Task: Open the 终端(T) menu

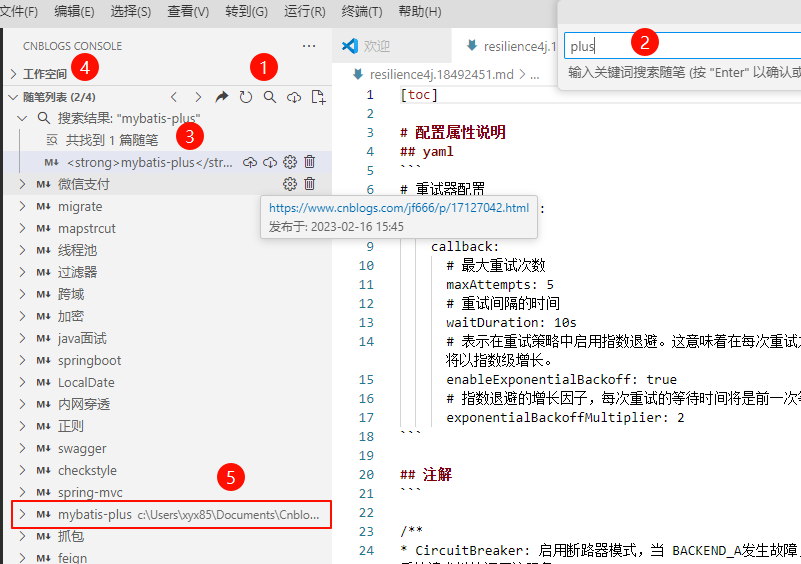Action: tap(362, 11)
